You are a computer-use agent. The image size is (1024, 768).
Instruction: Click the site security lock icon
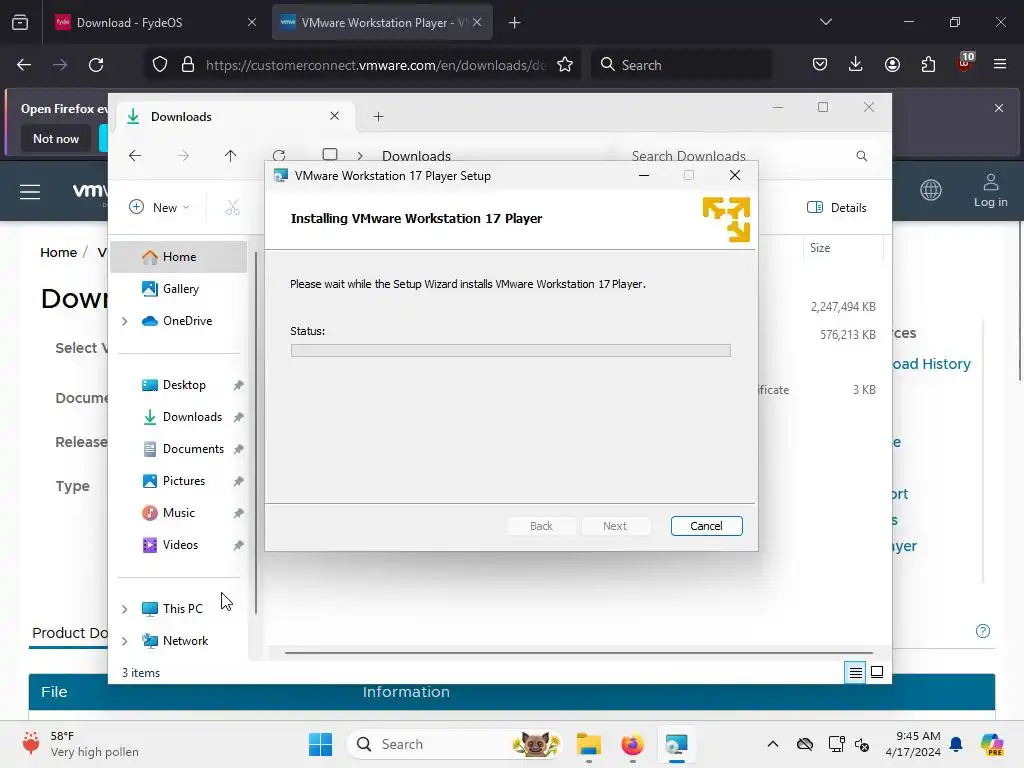pos(188,65)
